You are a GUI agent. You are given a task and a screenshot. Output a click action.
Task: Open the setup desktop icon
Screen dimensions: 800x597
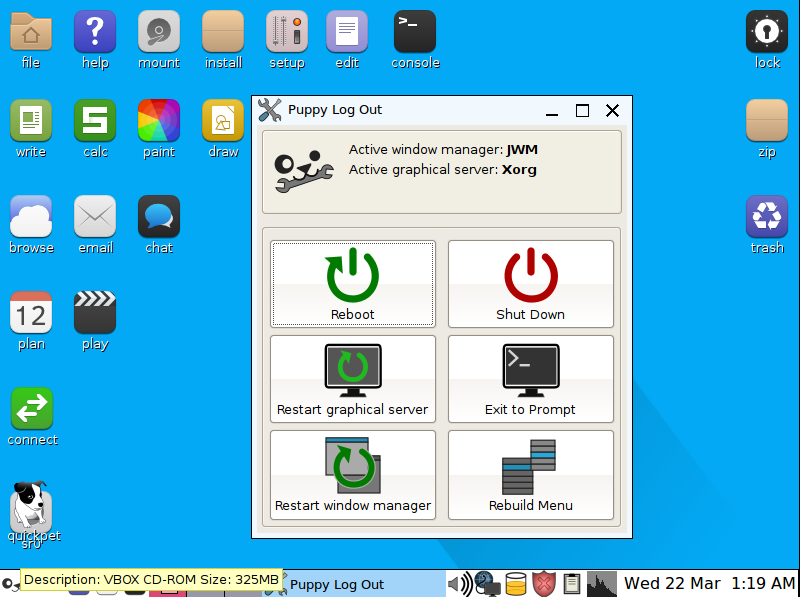pyautogui.click(x=287, y=32)
